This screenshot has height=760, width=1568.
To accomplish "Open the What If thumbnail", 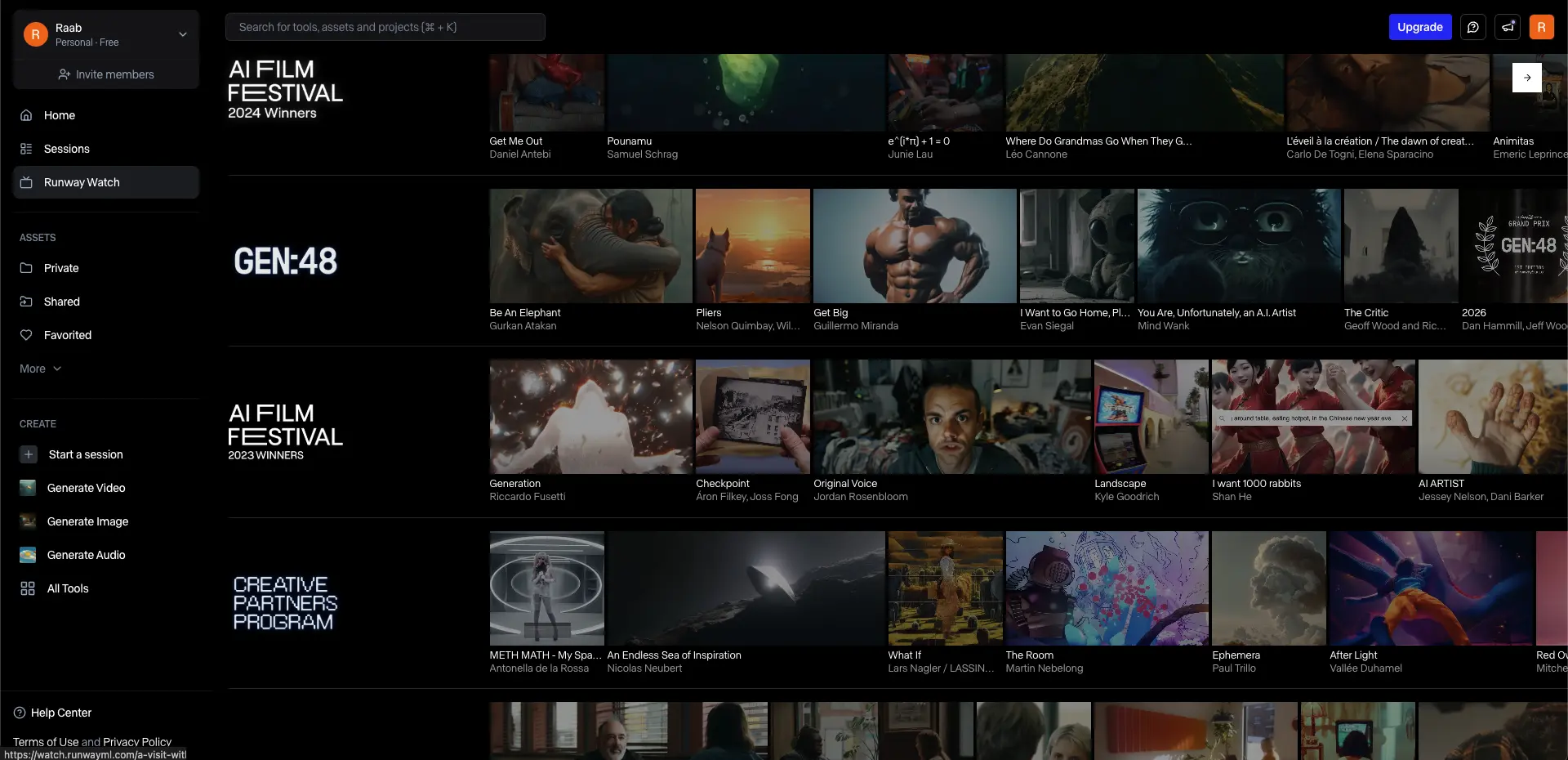I will (946, 588).
